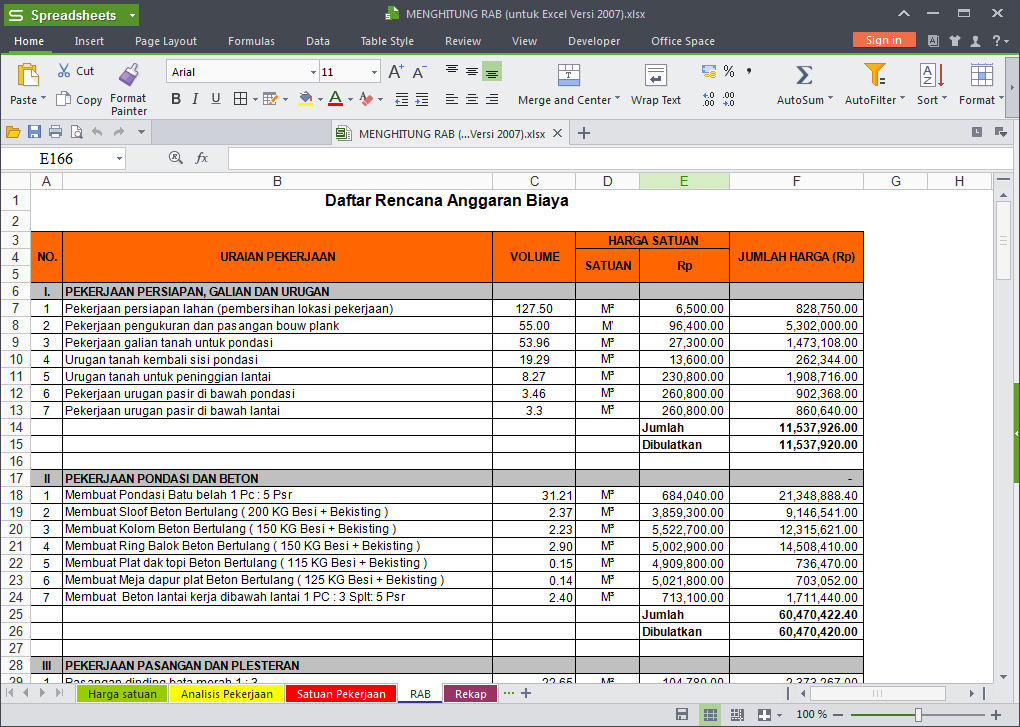The image size is (1020, 727).
Task: Go to the Data tab
Action: 317,41
